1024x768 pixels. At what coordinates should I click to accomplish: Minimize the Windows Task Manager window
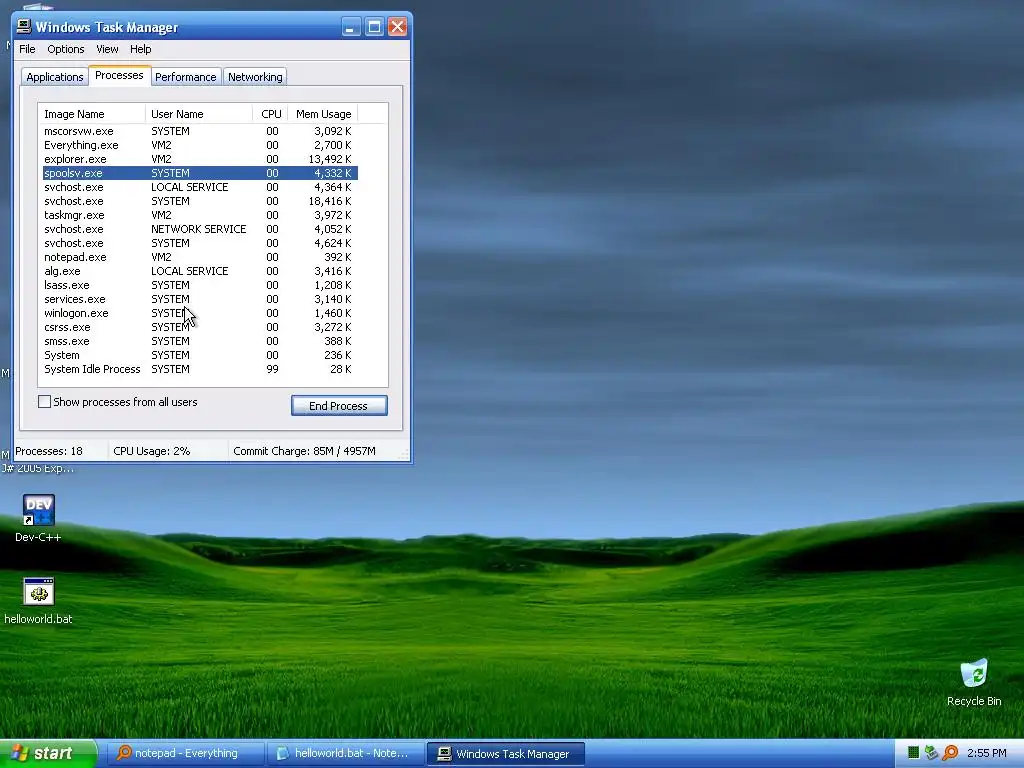click(351, 27)
